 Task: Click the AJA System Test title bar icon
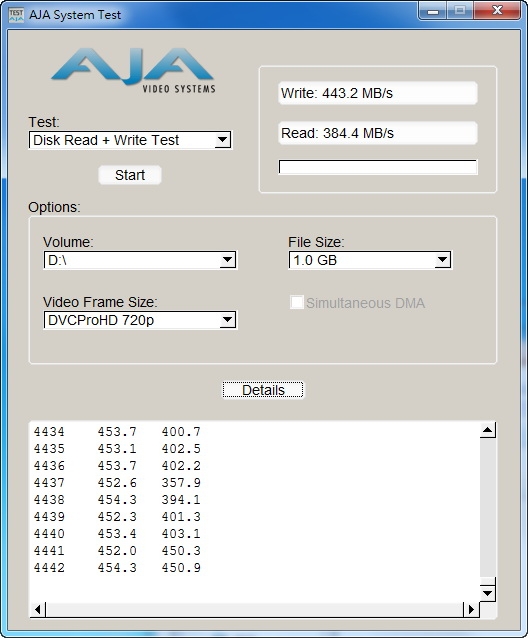[16, 15]
